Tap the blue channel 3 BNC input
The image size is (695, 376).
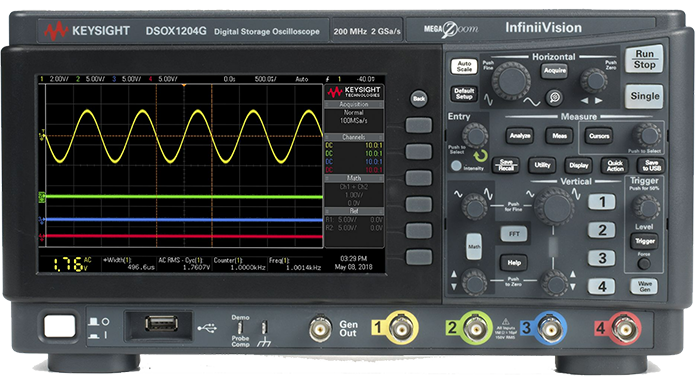coord(550,329)
